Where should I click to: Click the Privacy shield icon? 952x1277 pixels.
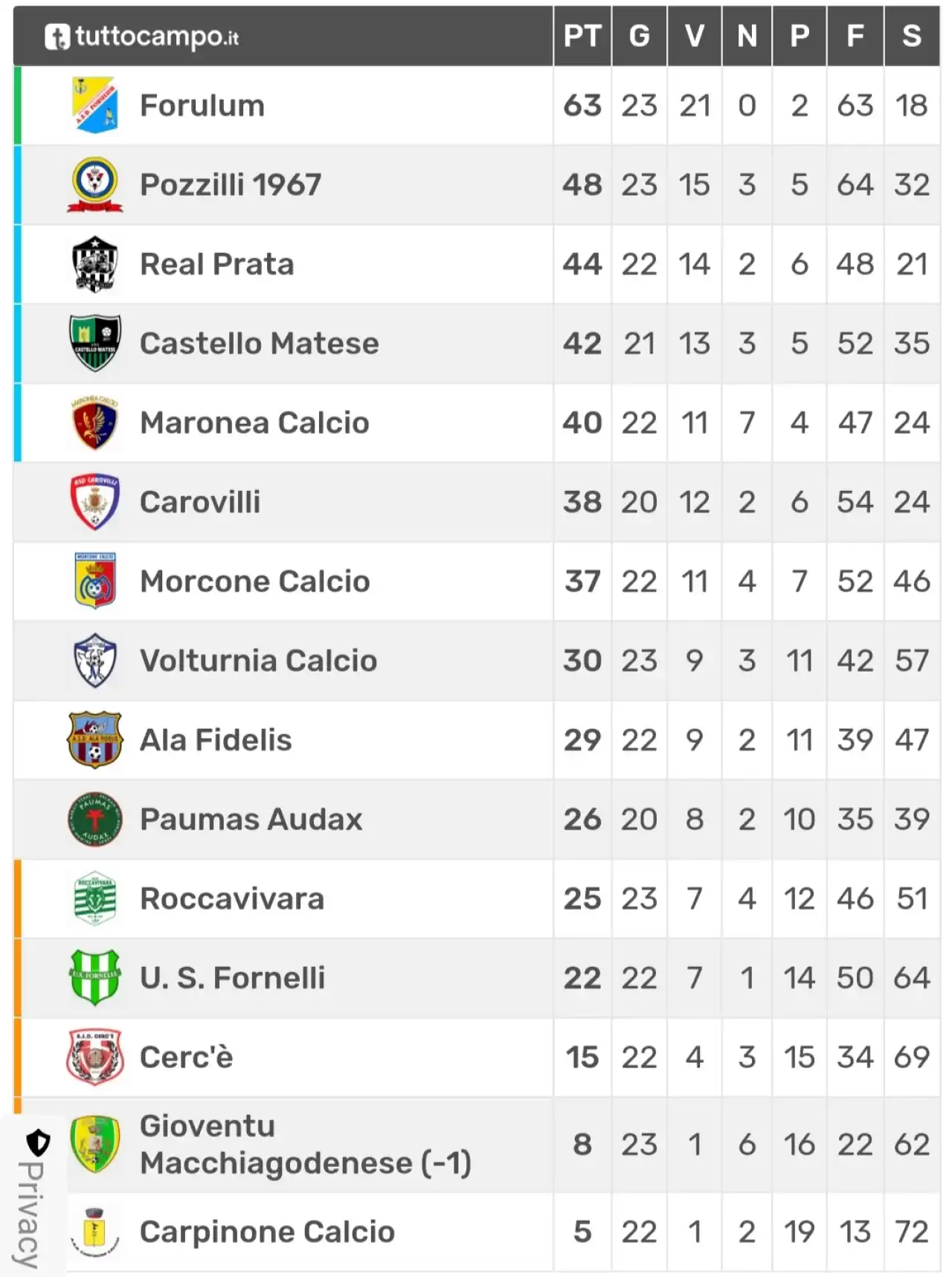point(38,1142)
